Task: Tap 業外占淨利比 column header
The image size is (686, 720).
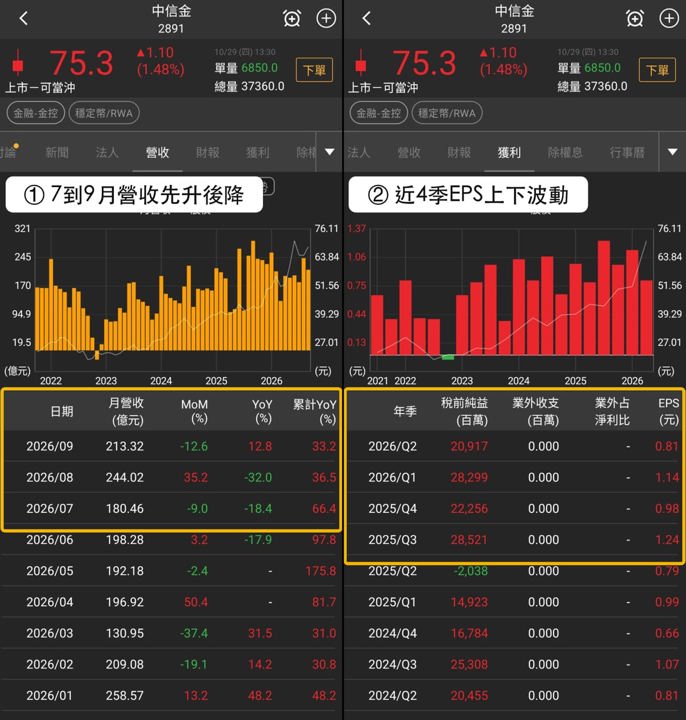Action: coord(612,411)
